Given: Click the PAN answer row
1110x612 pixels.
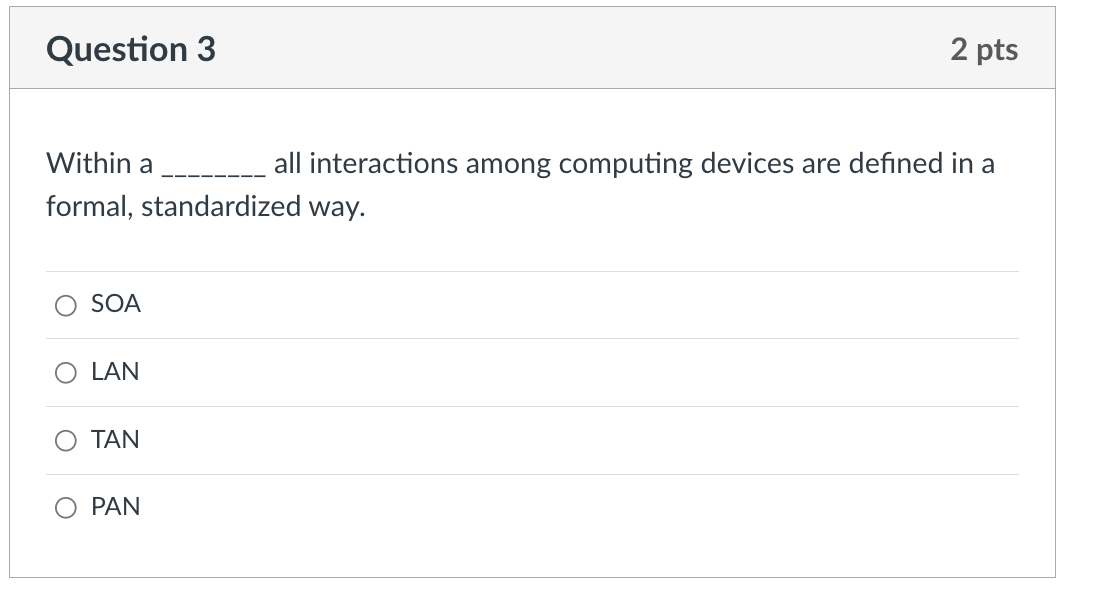Looking at the screenshot, I should tap(530, 507).
